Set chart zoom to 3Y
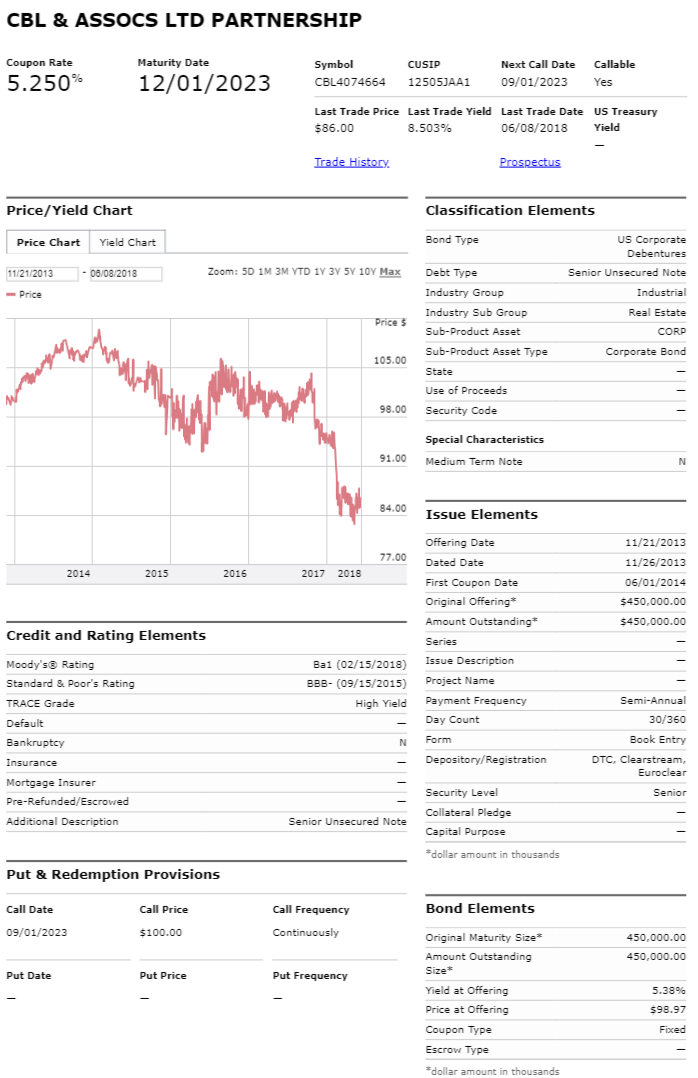Image resolution: width=698 pixels, height=1078 pixels. pyautogui.click(x=334, y=272)
